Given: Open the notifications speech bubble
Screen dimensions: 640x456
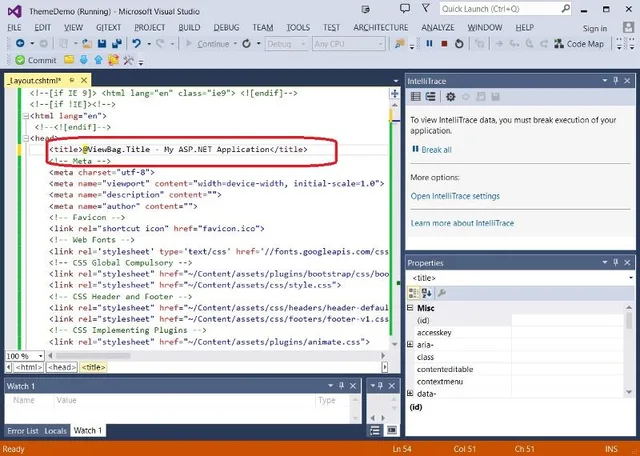Looking at the screenshot, I should pos(404,8).
